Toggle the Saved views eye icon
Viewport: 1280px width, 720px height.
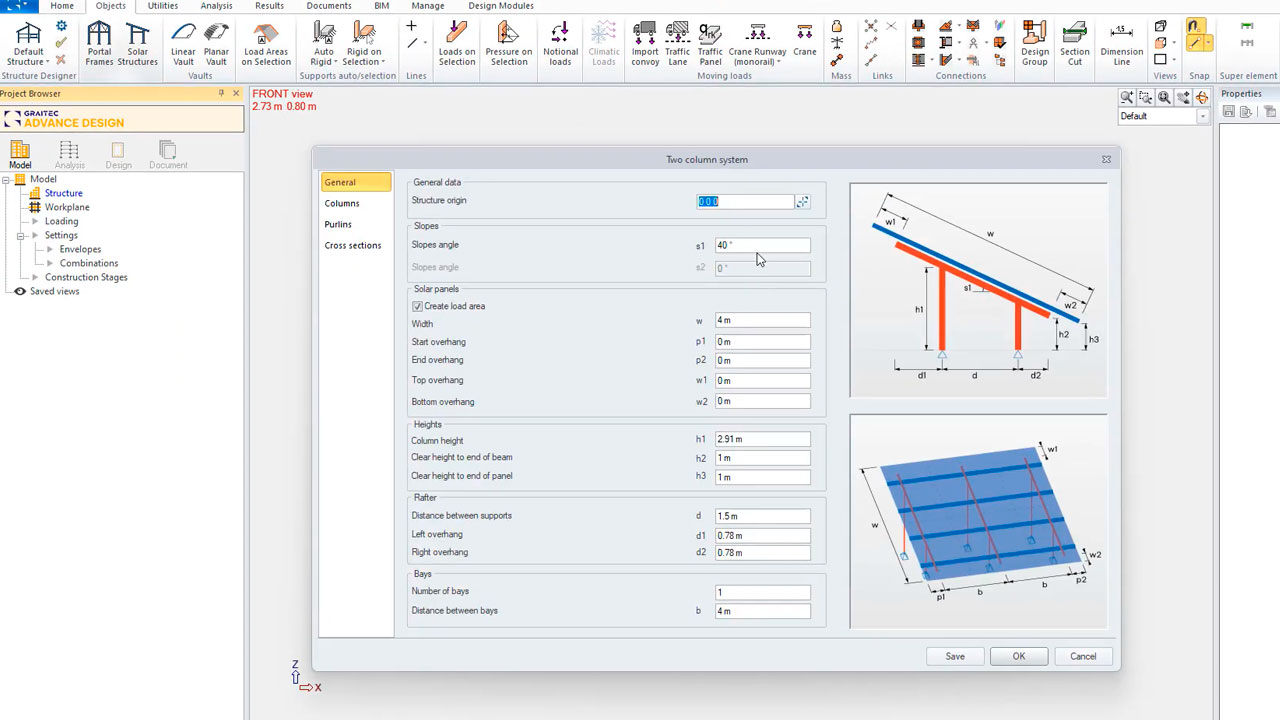point(20,292)
